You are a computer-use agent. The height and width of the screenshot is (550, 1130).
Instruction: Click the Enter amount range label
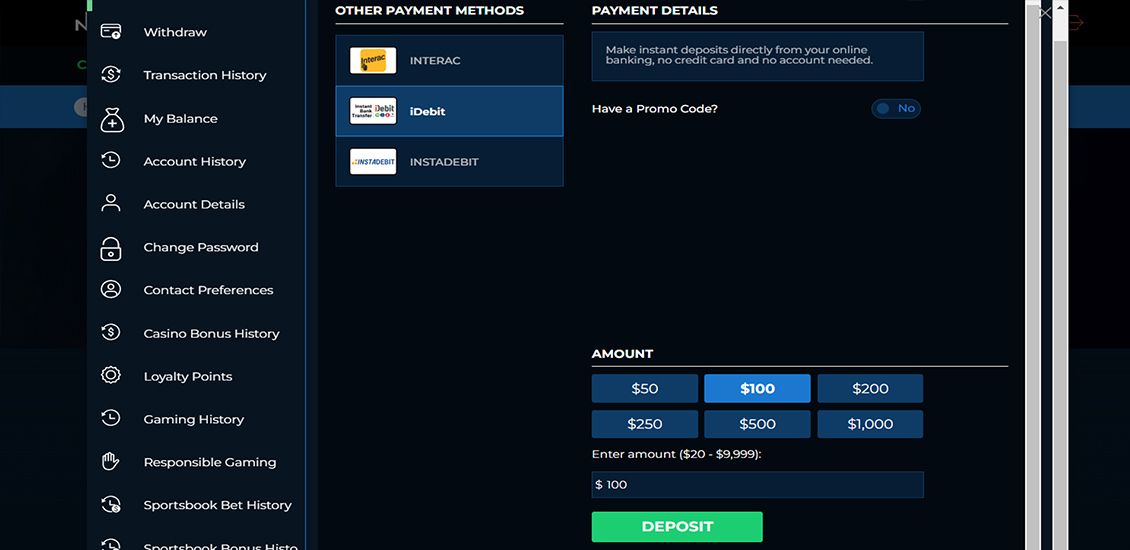[676, 454]
